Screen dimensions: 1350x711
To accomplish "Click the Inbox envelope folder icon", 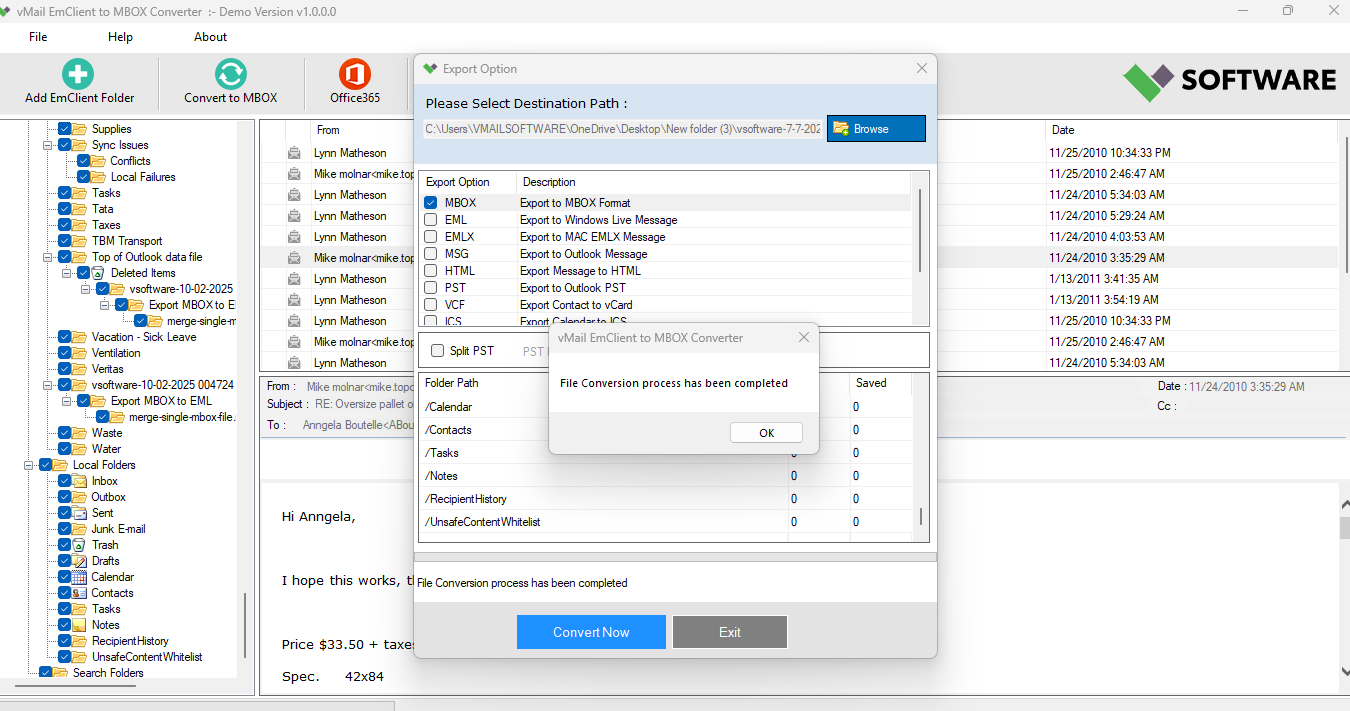I will (79, 481).
